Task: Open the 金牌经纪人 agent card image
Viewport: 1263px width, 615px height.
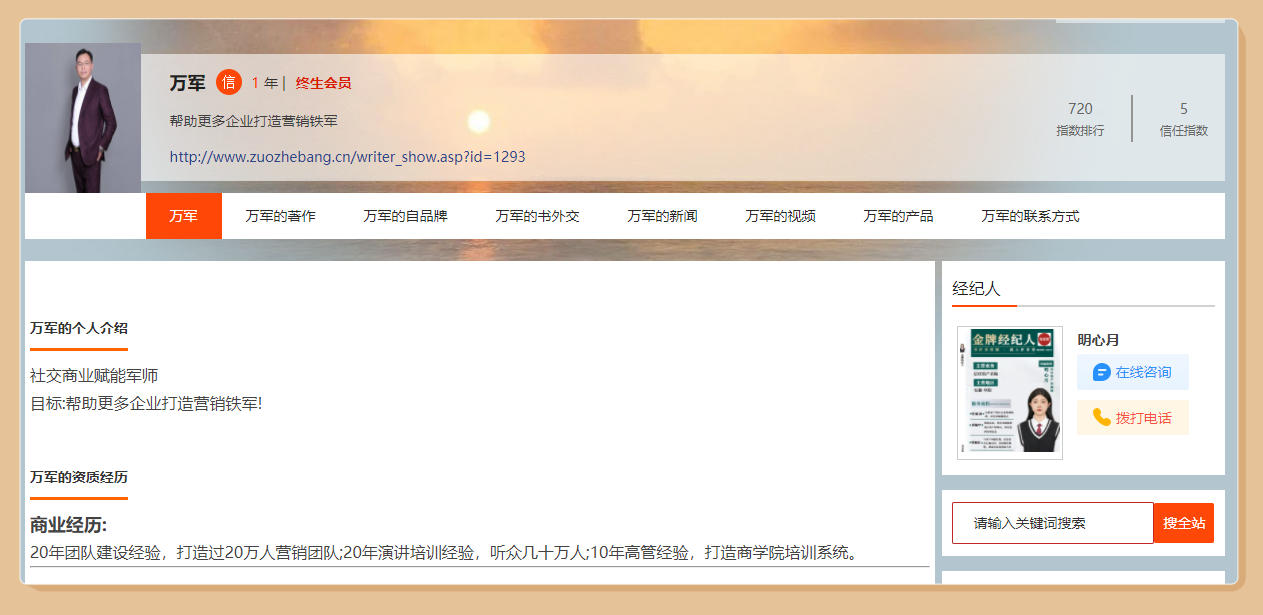Action: (x=1009, y=393)
